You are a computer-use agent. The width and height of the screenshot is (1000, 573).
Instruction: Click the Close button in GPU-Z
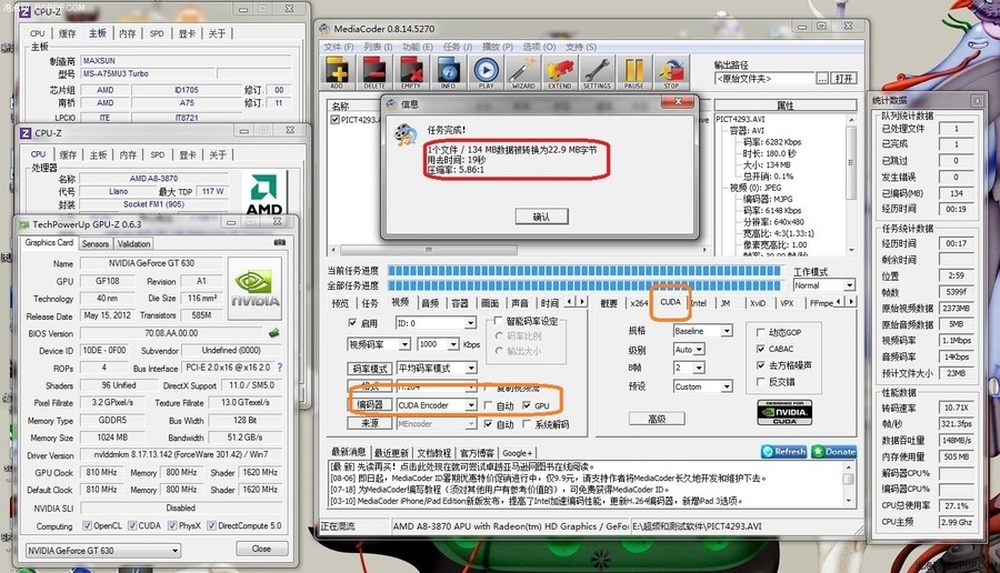click(261, 548)
